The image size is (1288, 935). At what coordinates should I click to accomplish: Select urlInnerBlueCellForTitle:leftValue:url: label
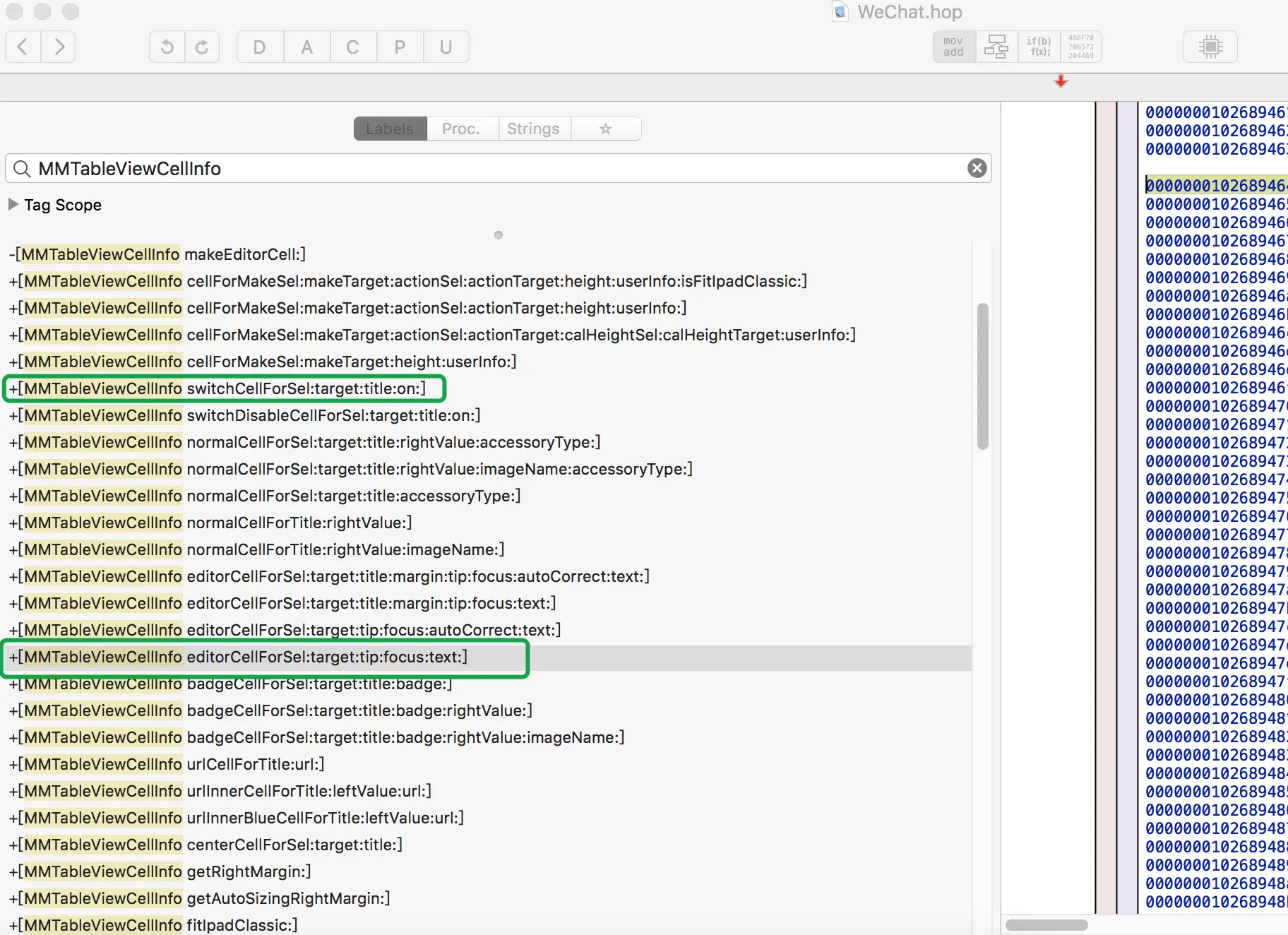237,818
